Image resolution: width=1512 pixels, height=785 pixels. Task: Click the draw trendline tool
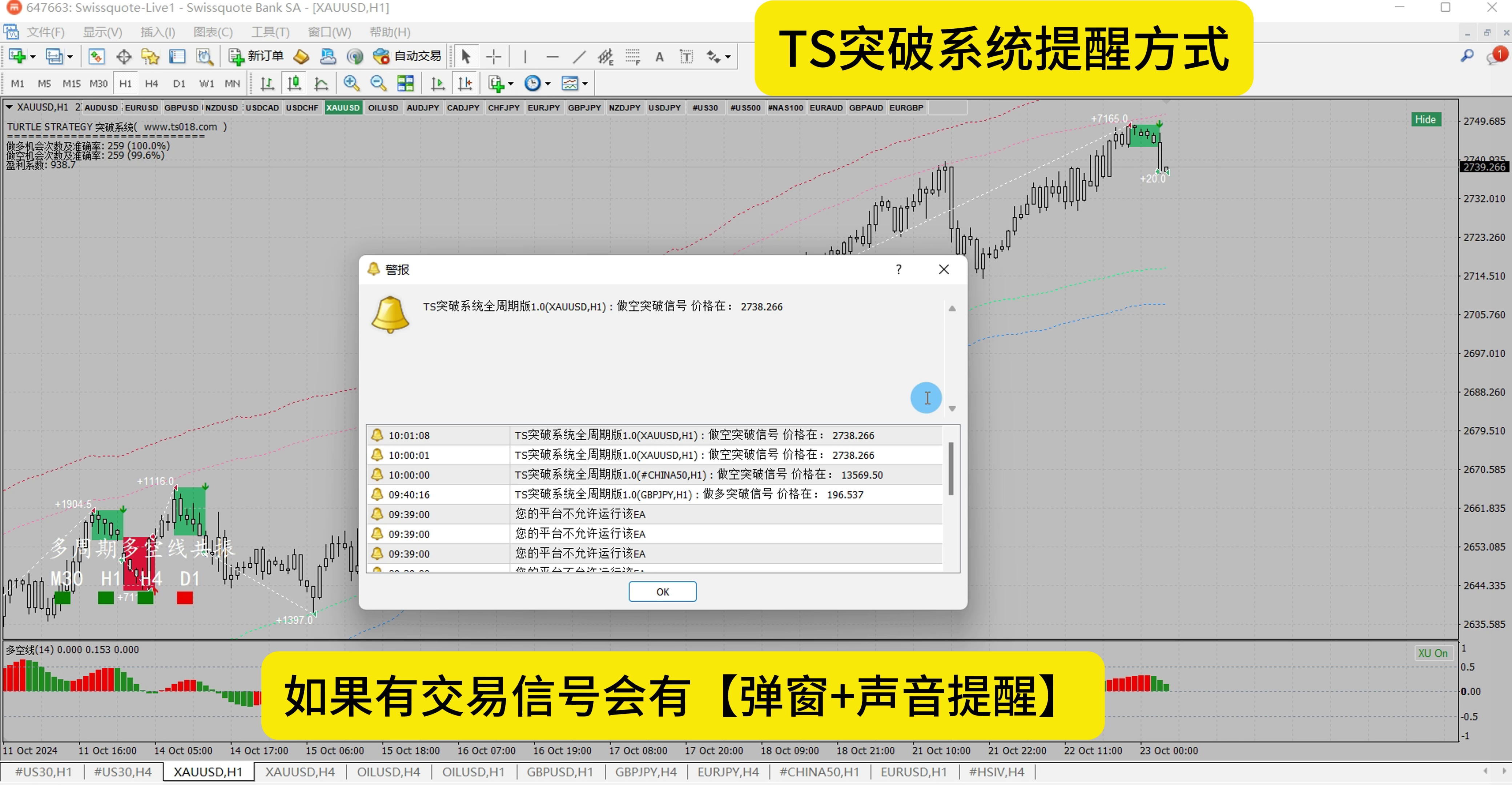click(x=579, y=57)
